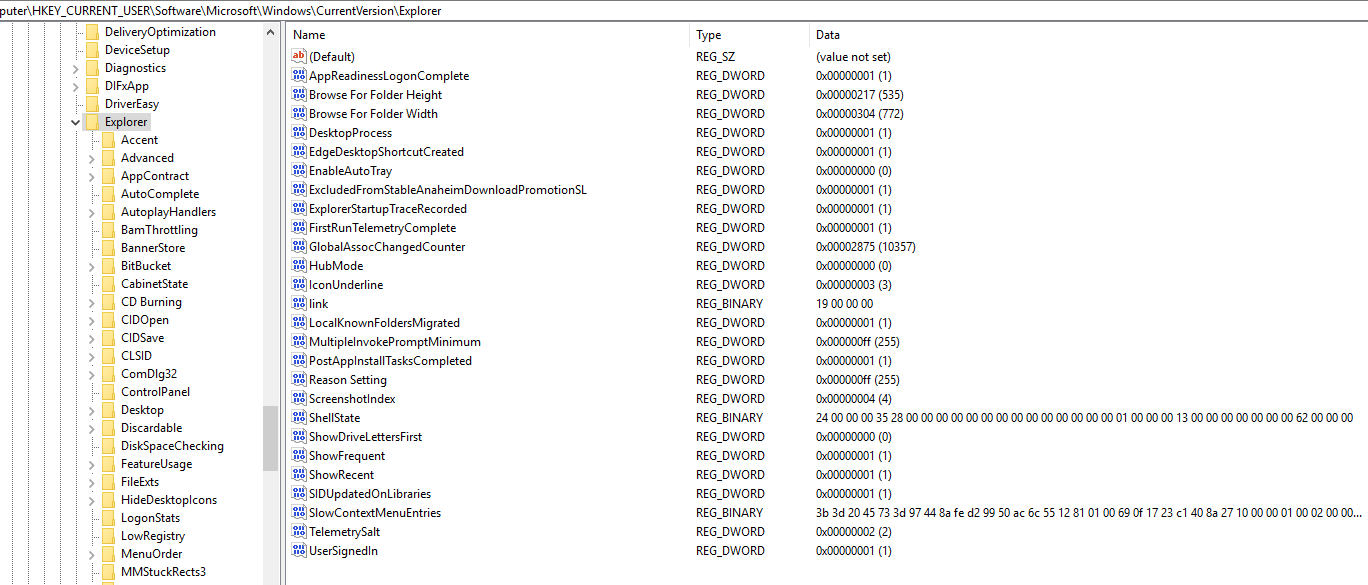Click the registry path address bar
The image size is (1368, 585).
pyautogui.click(x=684, y=11)
